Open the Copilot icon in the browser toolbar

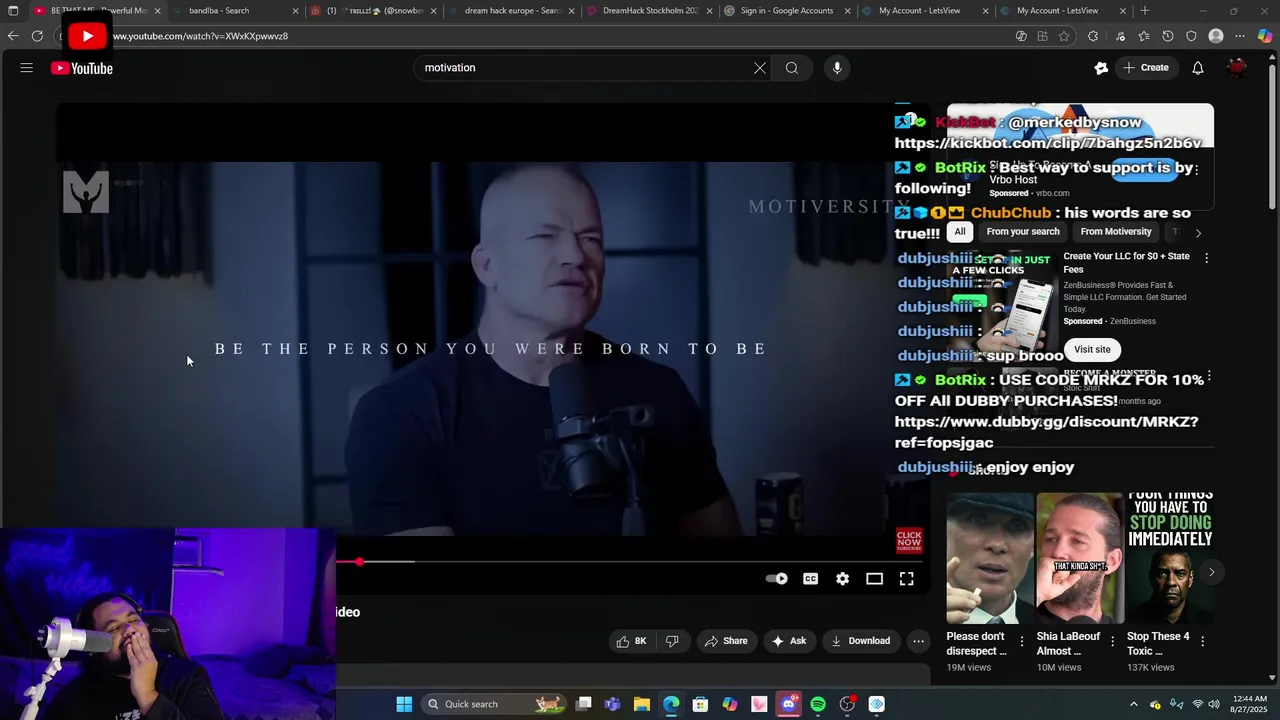point(1265,36)
